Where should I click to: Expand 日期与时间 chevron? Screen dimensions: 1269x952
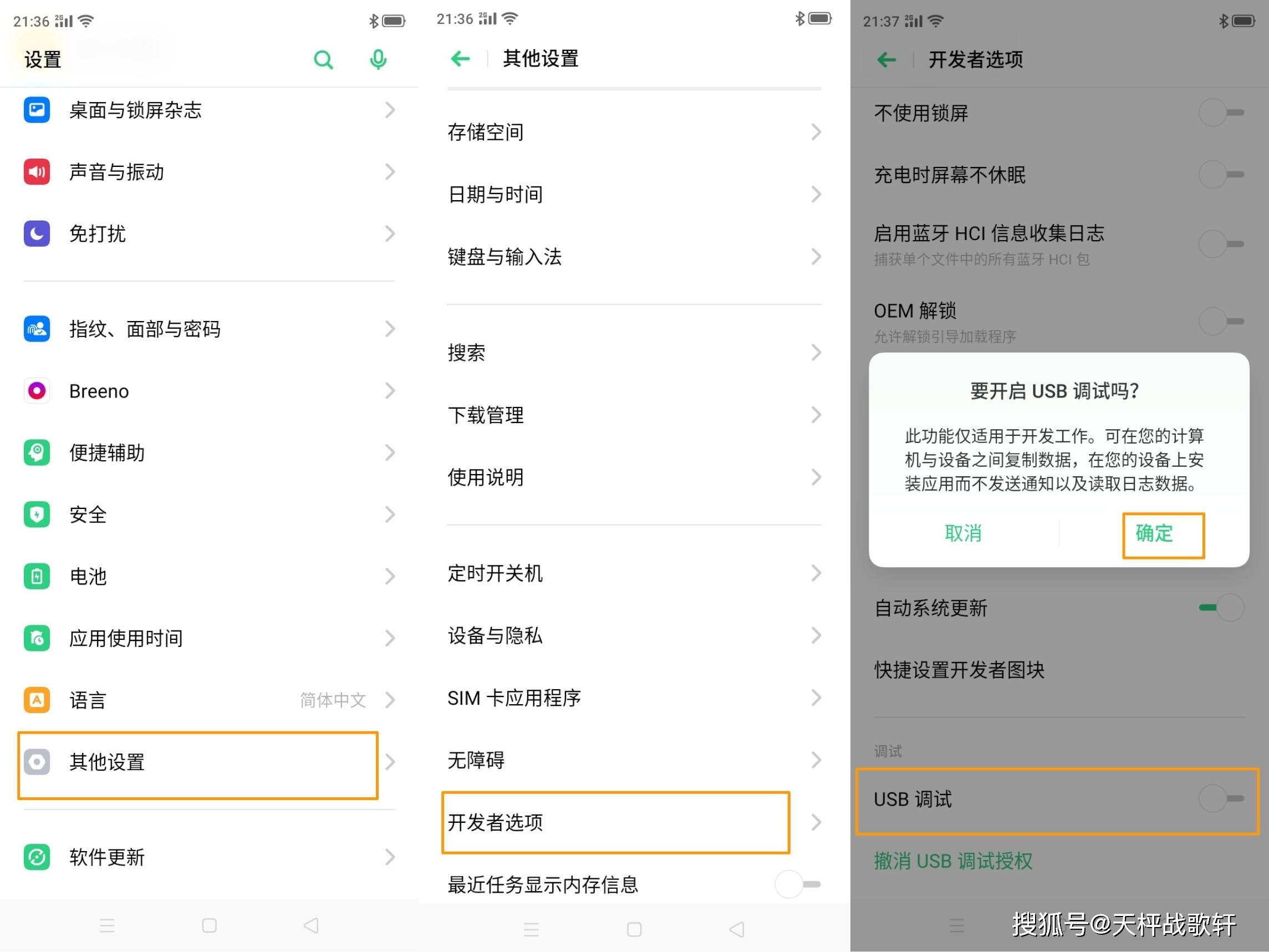(816, 195)
